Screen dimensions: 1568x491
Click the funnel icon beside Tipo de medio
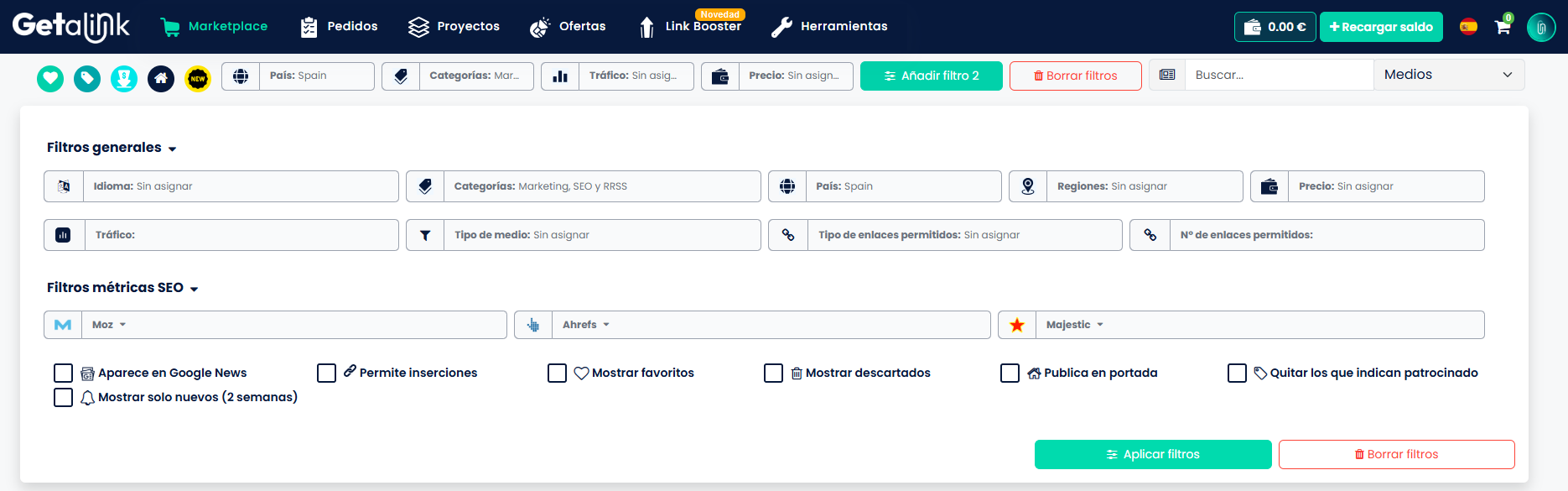click(x=425, y=235)
